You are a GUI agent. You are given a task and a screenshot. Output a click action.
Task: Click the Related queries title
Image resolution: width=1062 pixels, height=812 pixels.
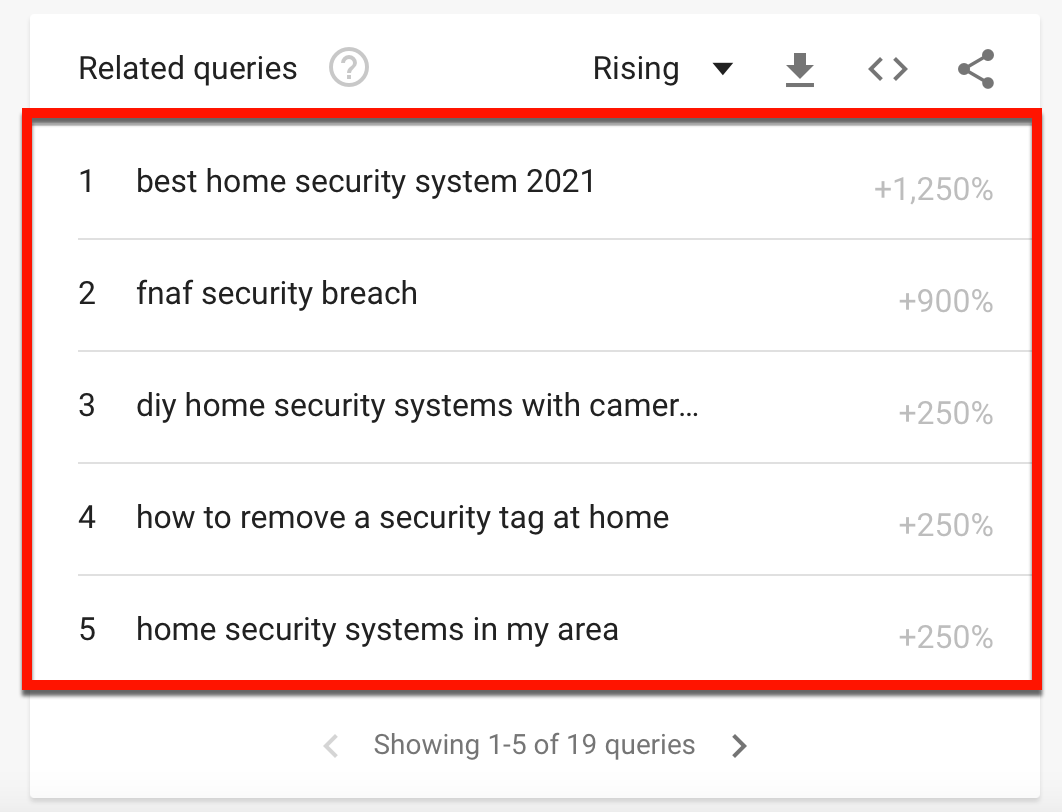[x=188, y=68]
